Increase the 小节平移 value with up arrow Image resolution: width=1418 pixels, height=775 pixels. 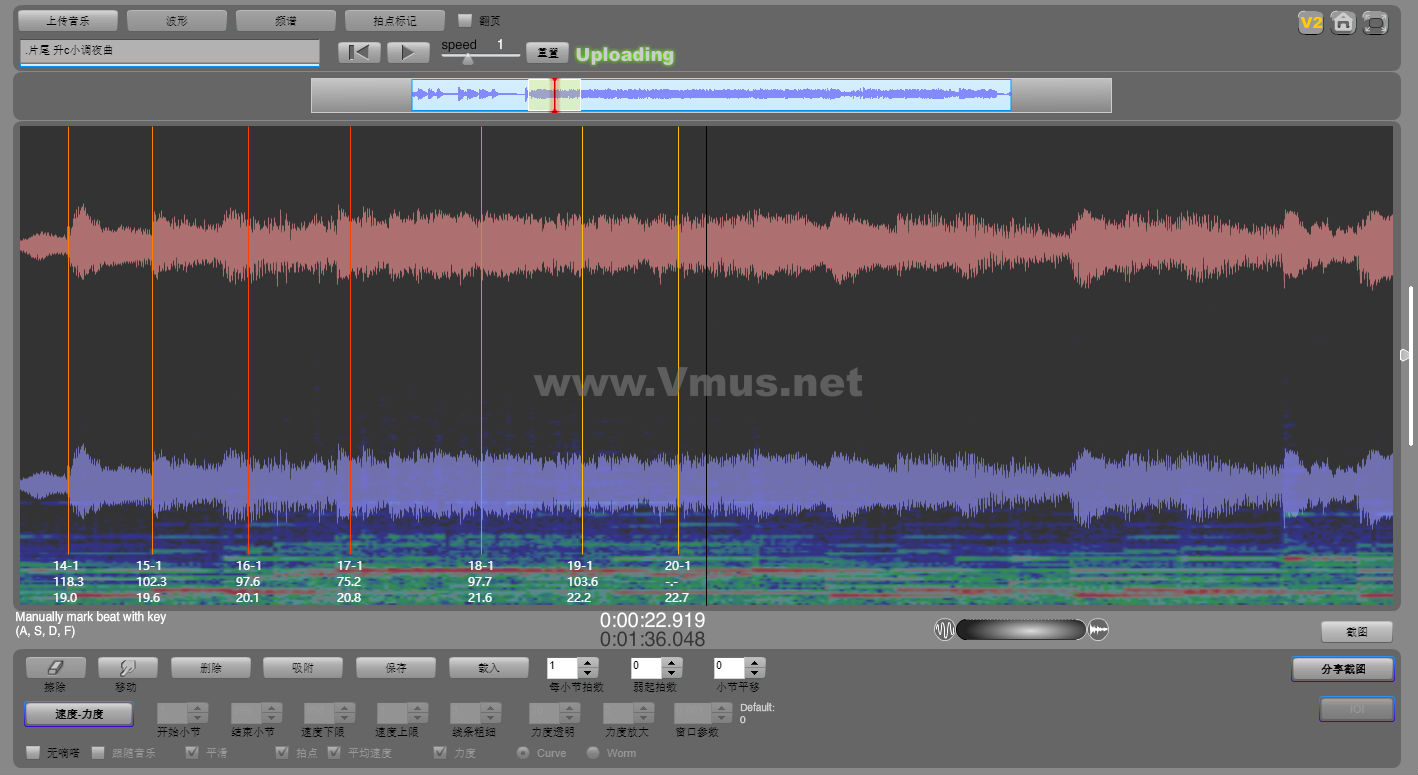pyautogui.click(x=756, y=662)
